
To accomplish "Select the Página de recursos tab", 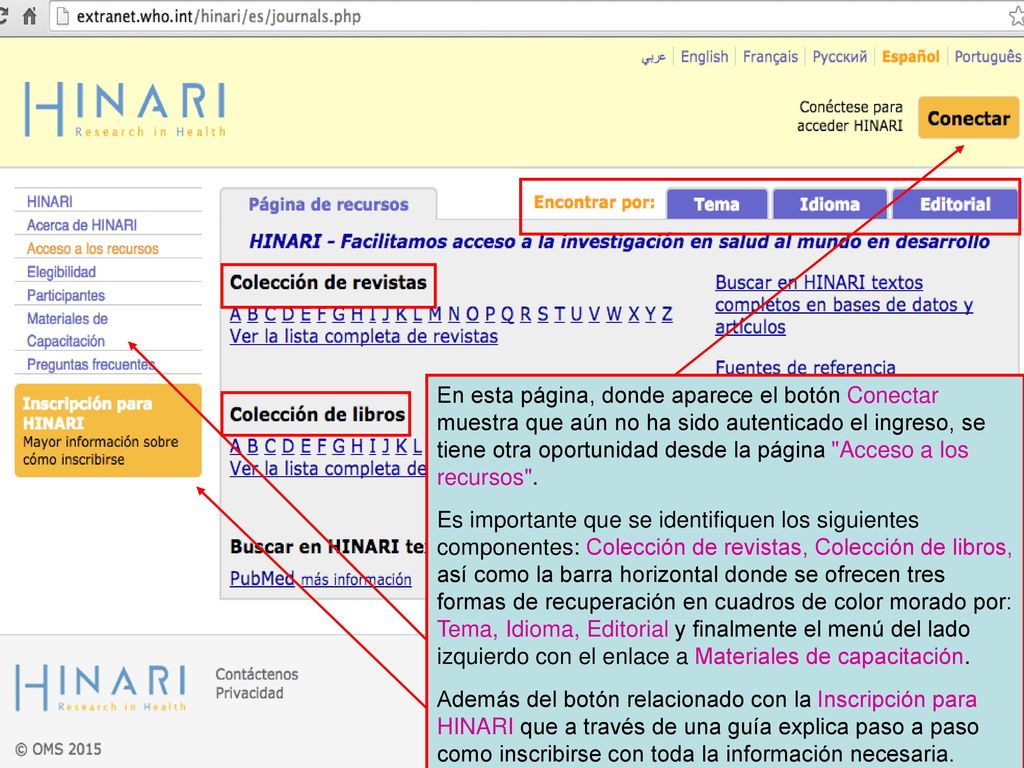I will (x=328, y=204).
